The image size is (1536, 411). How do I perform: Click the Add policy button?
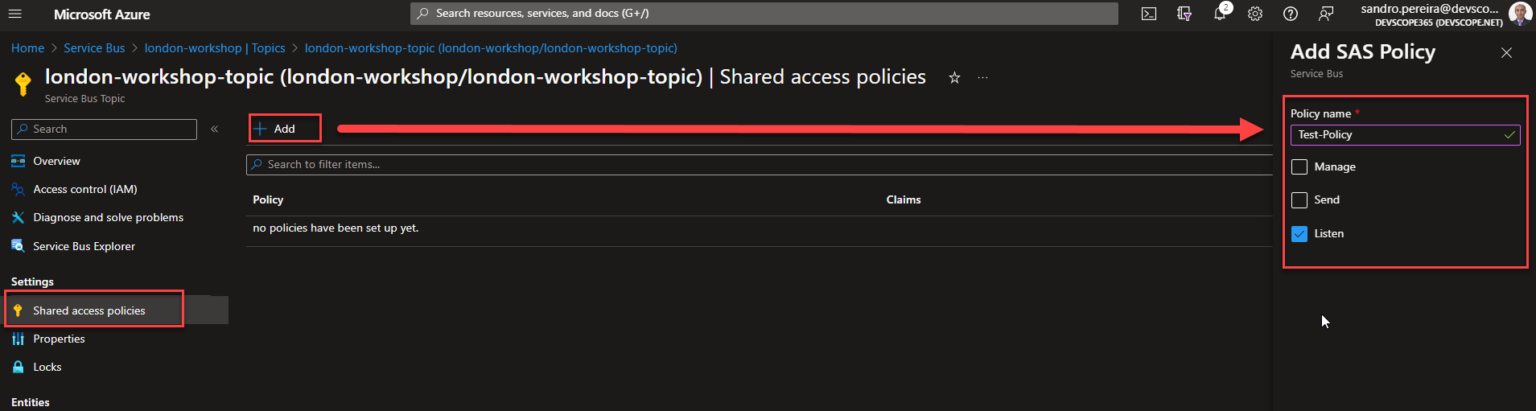pyautogui.click(x=275, y=129)
